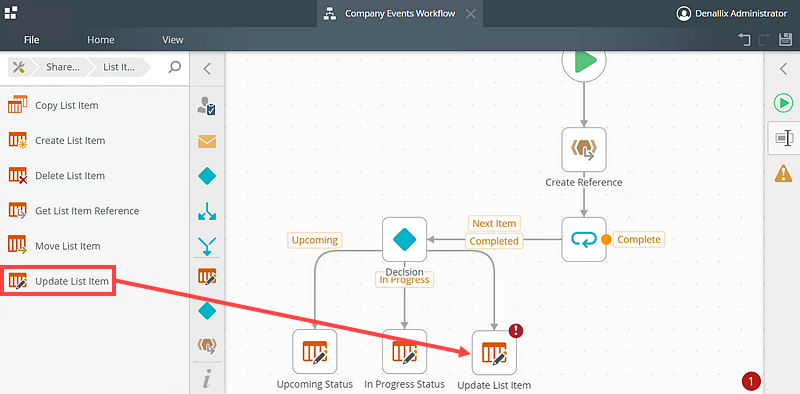Open the View menu
The width and height of the screenshot is (800, 394).
[x=172, y=40]
